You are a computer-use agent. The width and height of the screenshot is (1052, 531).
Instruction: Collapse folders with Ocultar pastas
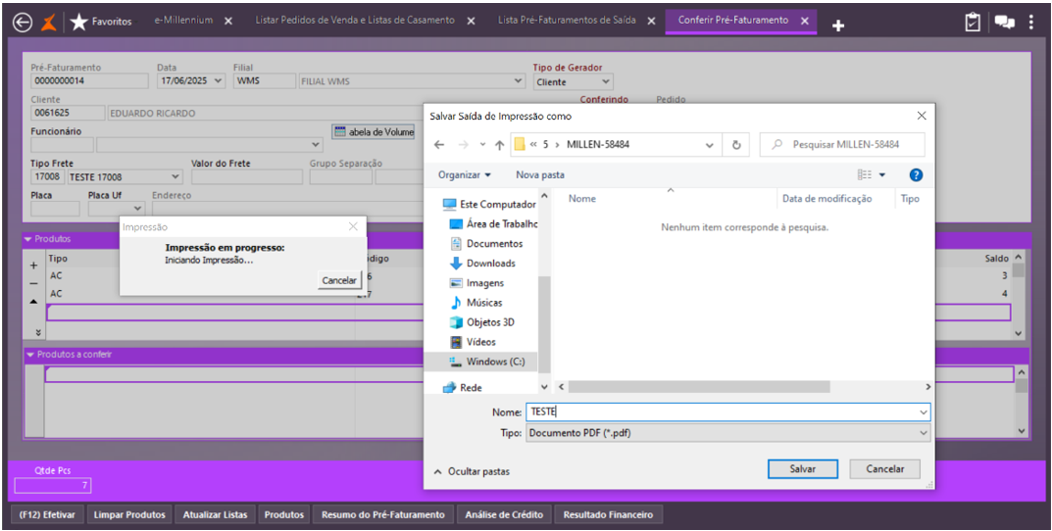(472, 471)
